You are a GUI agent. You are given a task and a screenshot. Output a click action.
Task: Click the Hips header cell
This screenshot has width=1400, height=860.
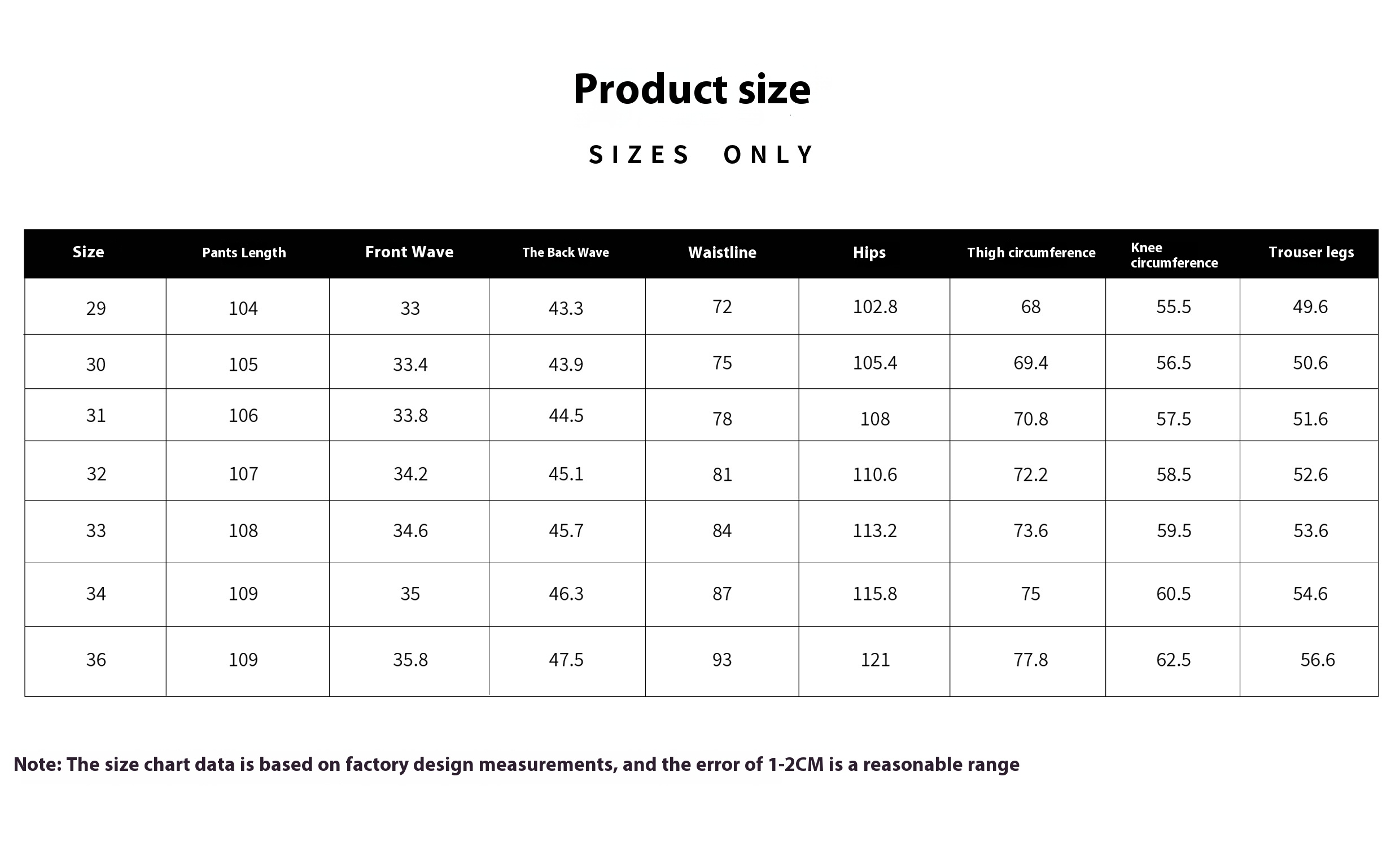tap(869, 253)
